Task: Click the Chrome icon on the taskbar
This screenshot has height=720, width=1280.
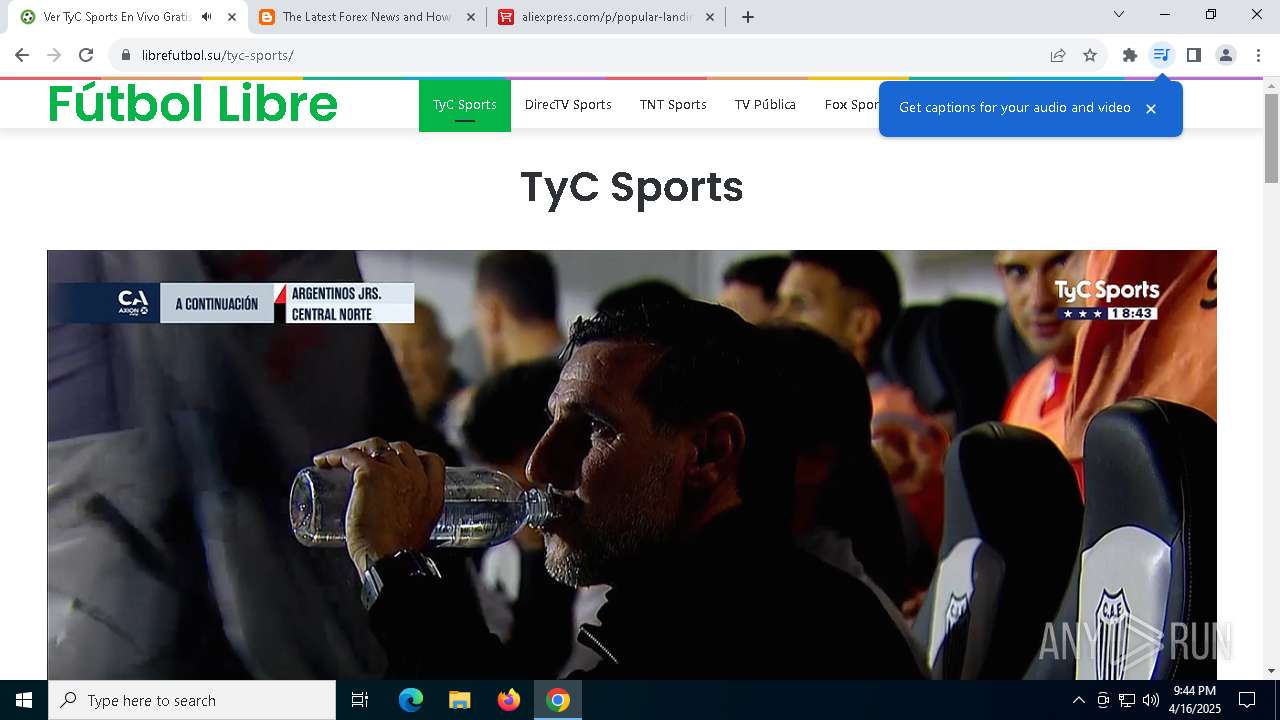Action: click(x=558, y=700)
